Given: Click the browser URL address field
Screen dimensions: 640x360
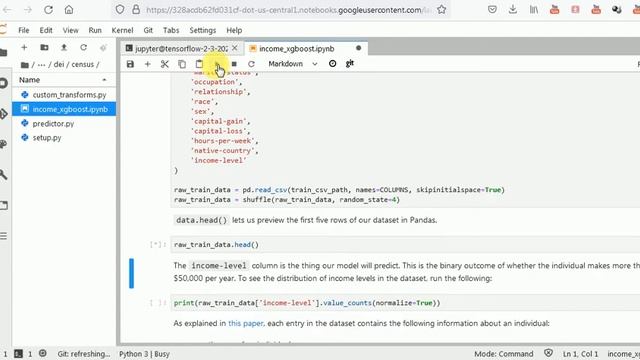Looking at the screenshot, I should point(288,10).
